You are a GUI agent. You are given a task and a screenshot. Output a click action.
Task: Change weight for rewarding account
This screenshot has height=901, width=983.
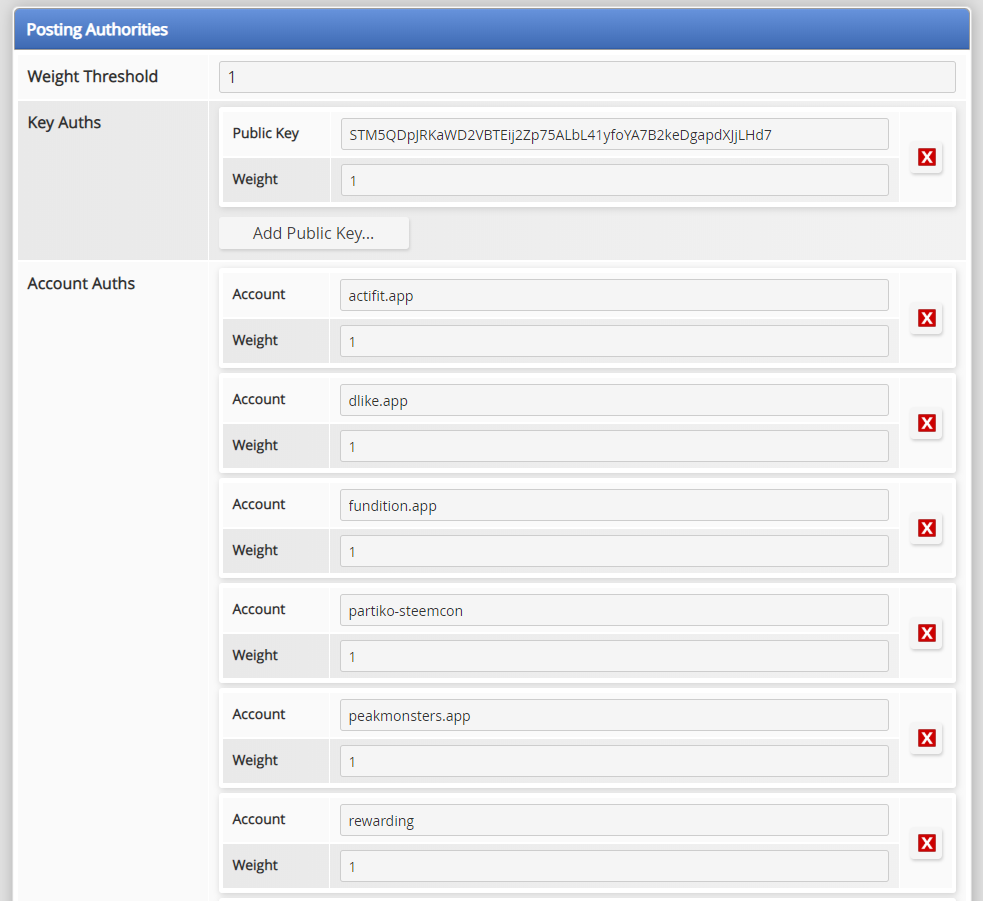coord(614,866)
